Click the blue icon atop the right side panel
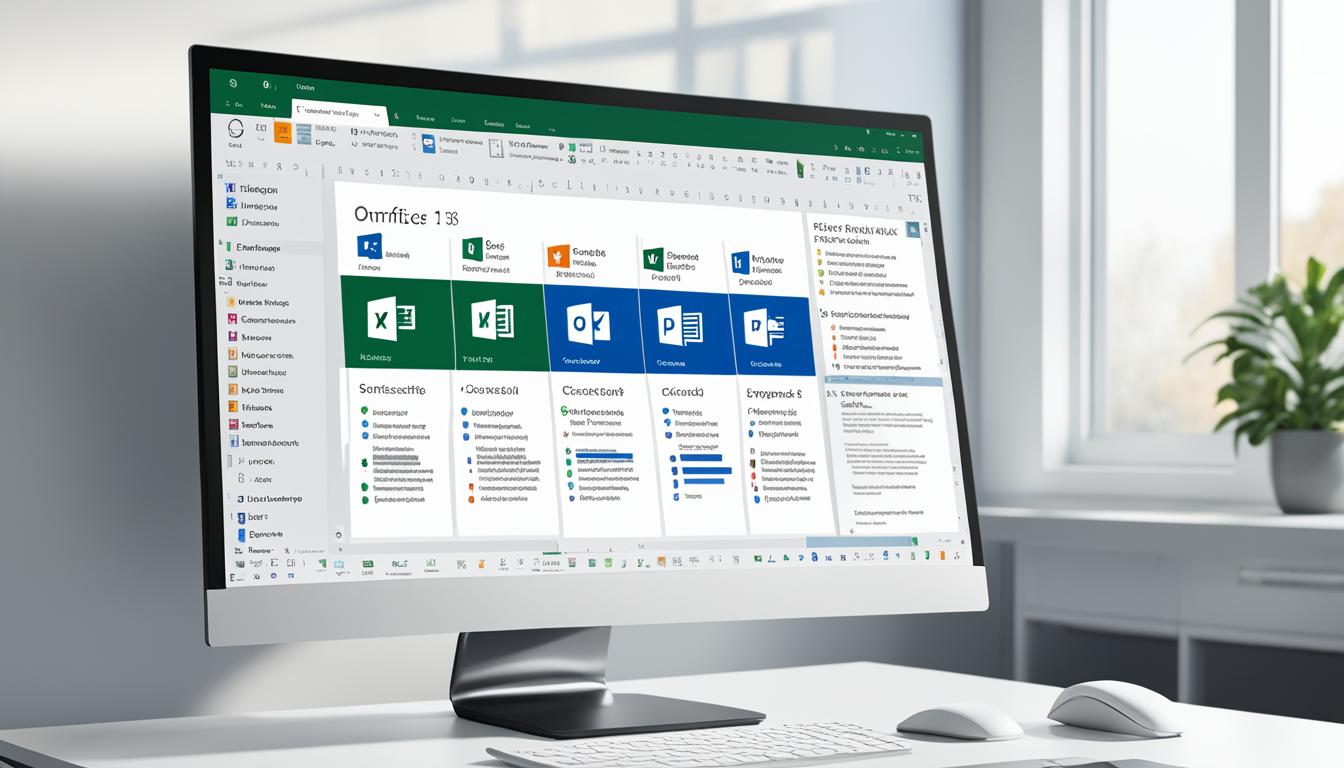 [x=912, y=229]
